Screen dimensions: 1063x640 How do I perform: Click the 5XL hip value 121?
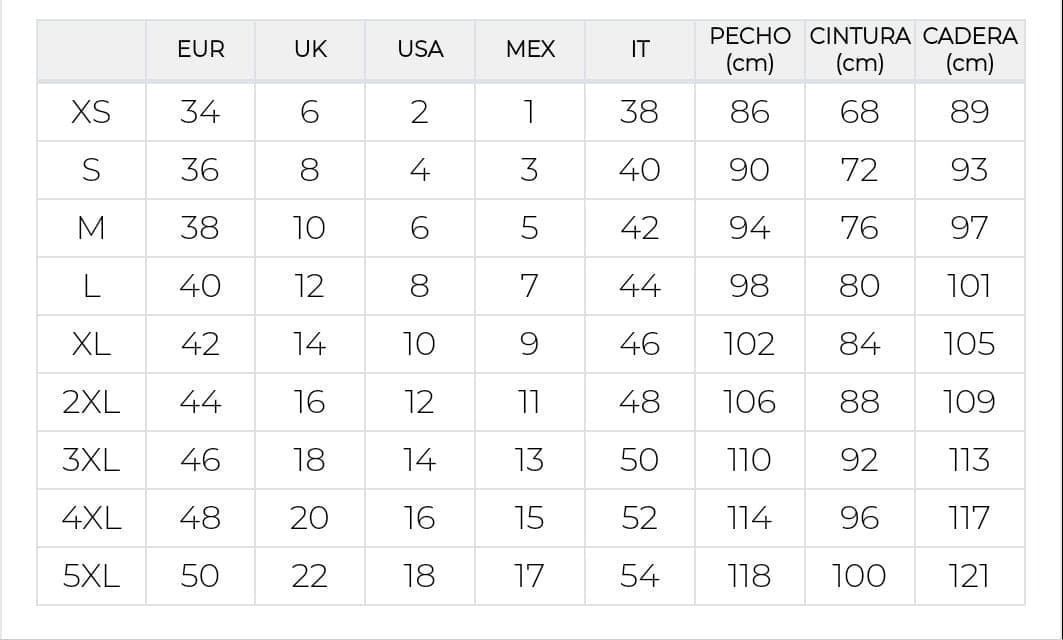point(970,576)
